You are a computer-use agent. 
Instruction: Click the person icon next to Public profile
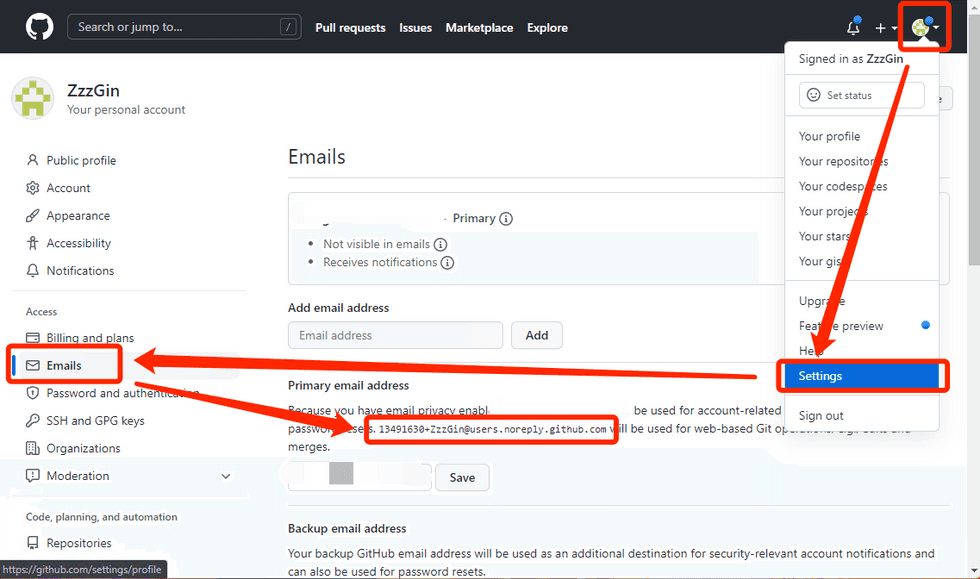[x=32, y=160]
